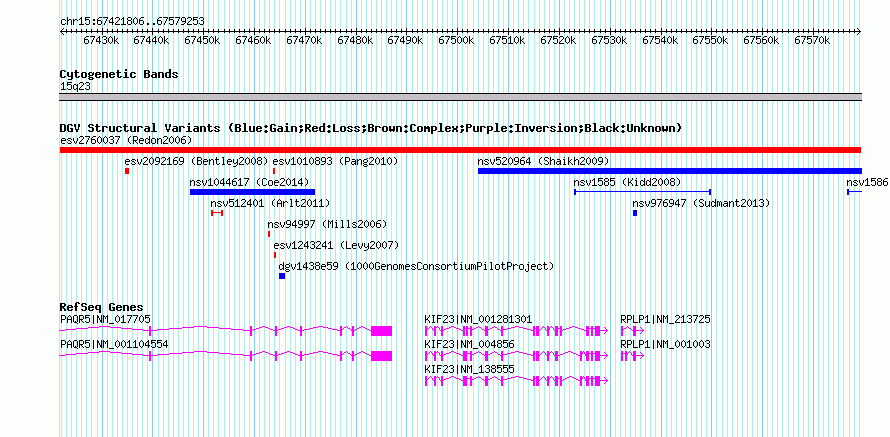Click the blue nsv520964 Shaikh2009 gain bar

click(670, 171)
